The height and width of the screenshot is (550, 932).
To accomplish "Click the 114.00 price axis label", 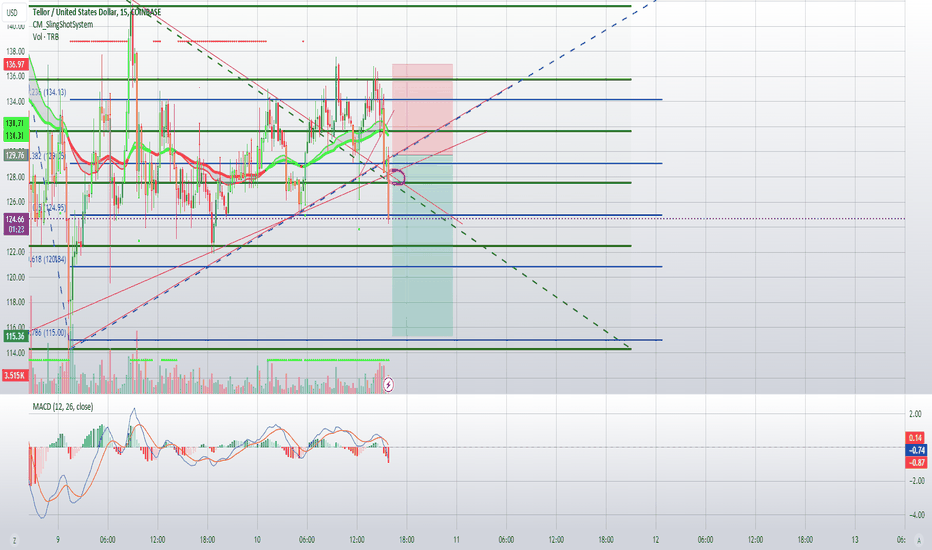I will click(x=15, y=353).
